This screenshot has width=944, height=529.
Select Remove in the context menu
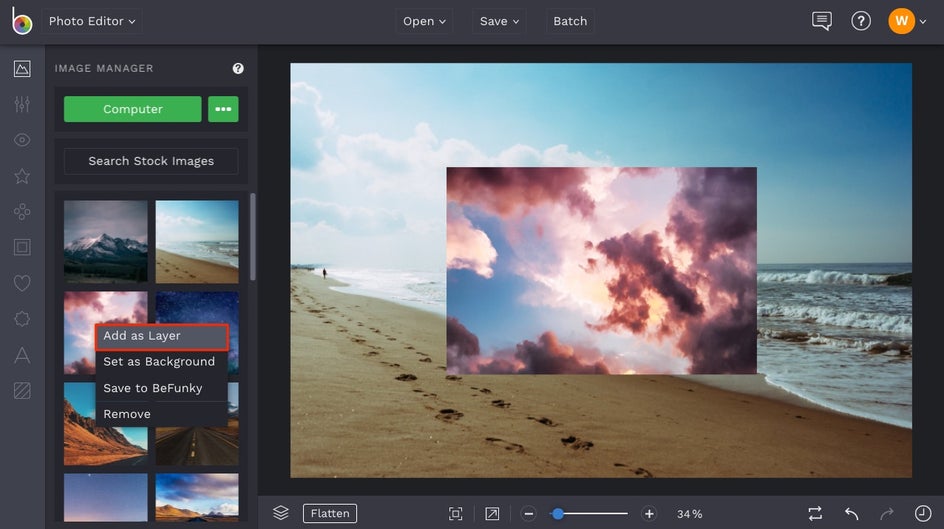point(127,414)
